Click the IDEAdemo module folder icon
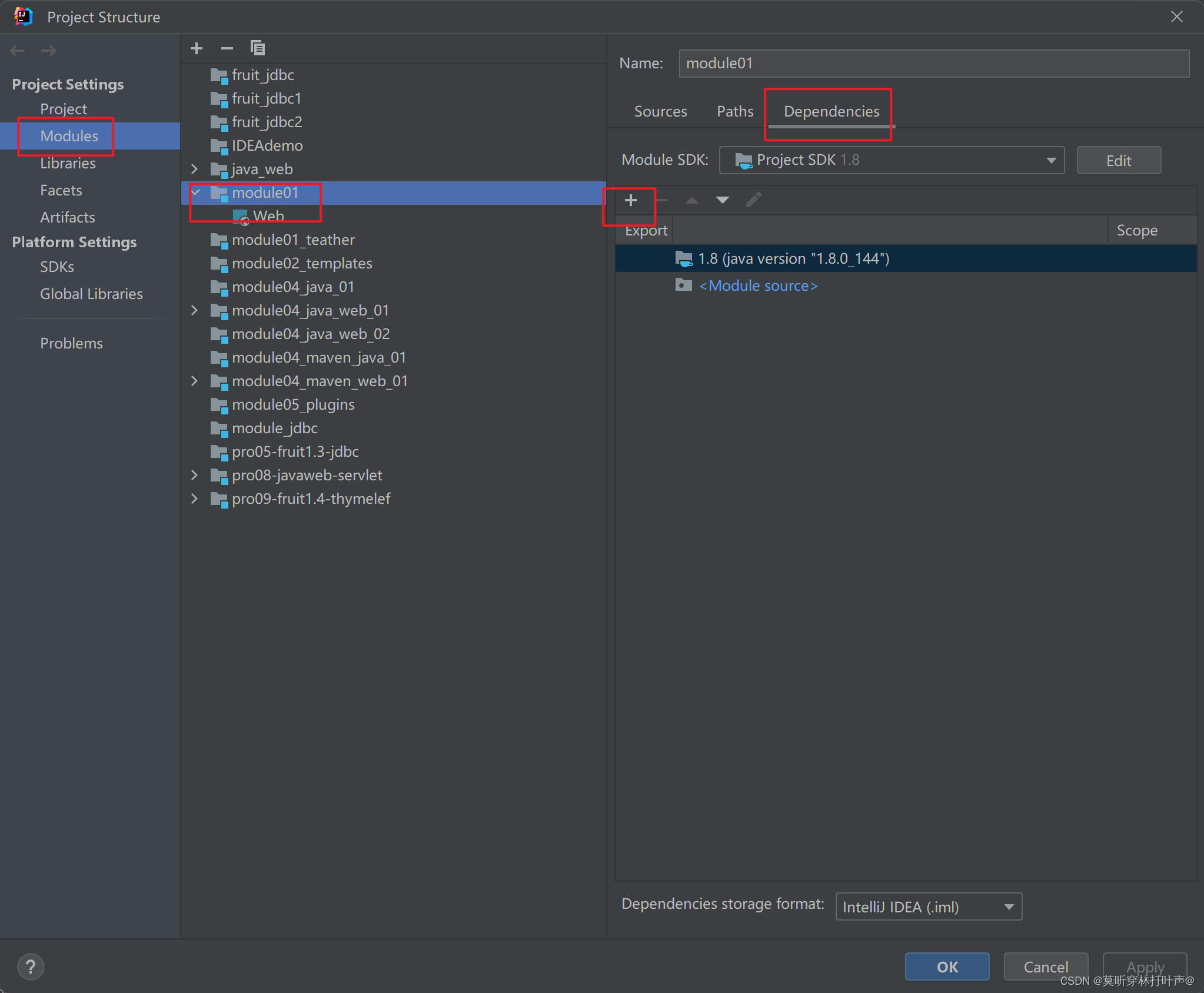Image resolution: width=1204 pixels, height=993 pixels. [219, 147]
